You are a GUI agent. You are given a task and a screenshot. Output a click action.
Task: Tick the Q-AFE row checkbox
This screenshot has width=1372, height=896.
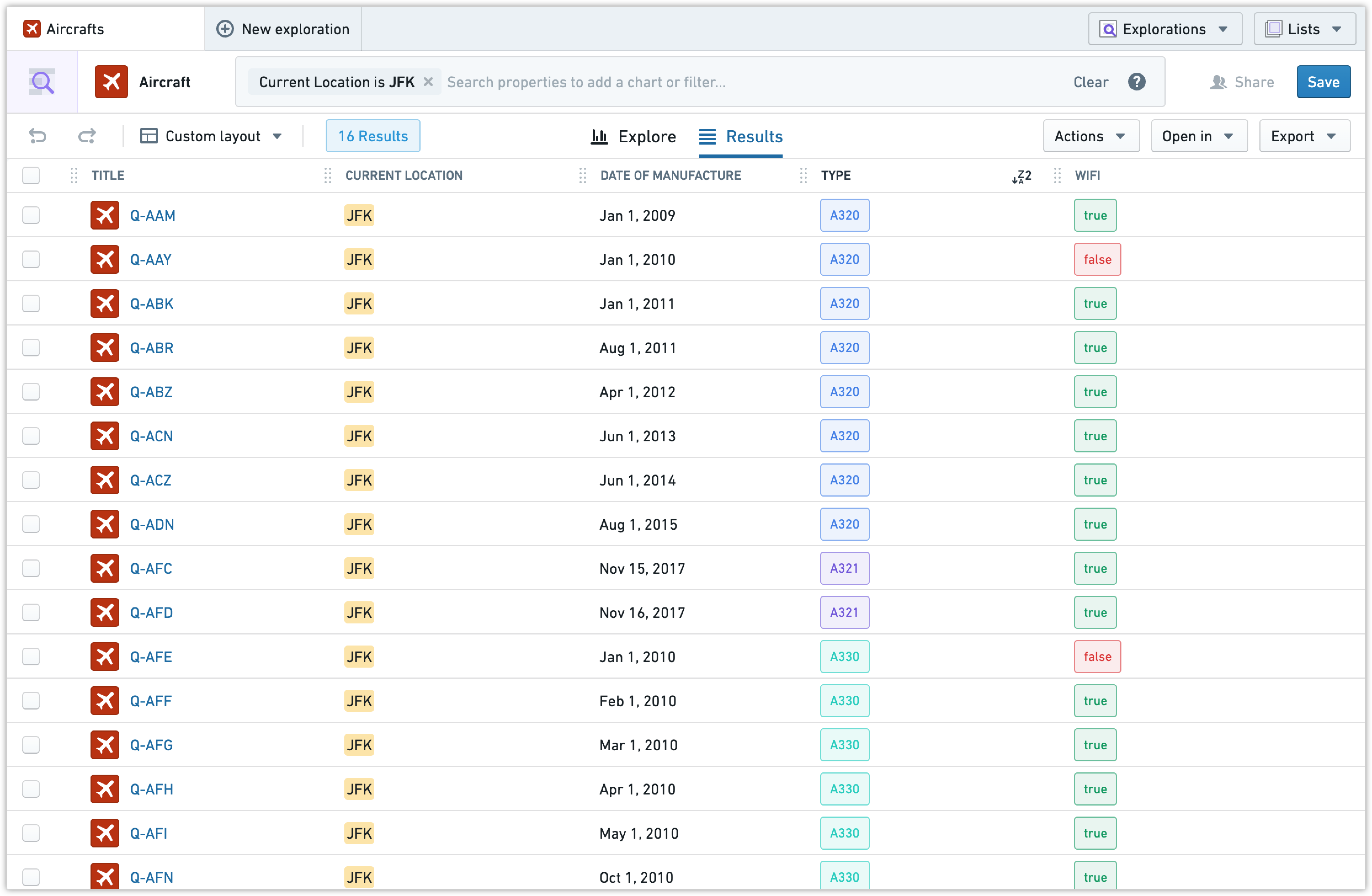[x=31, y=657]
